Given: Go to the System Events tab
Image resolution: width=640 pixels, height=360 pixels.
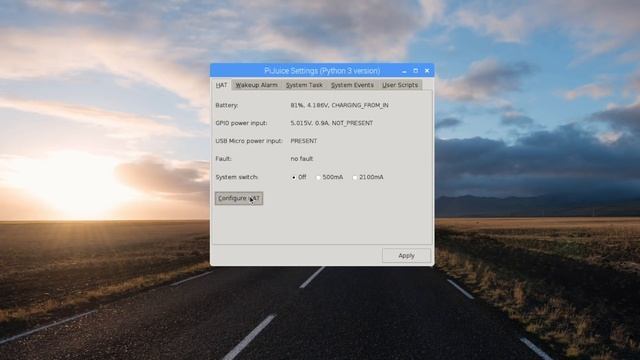Looking at the screenshot, I should 352,85.
